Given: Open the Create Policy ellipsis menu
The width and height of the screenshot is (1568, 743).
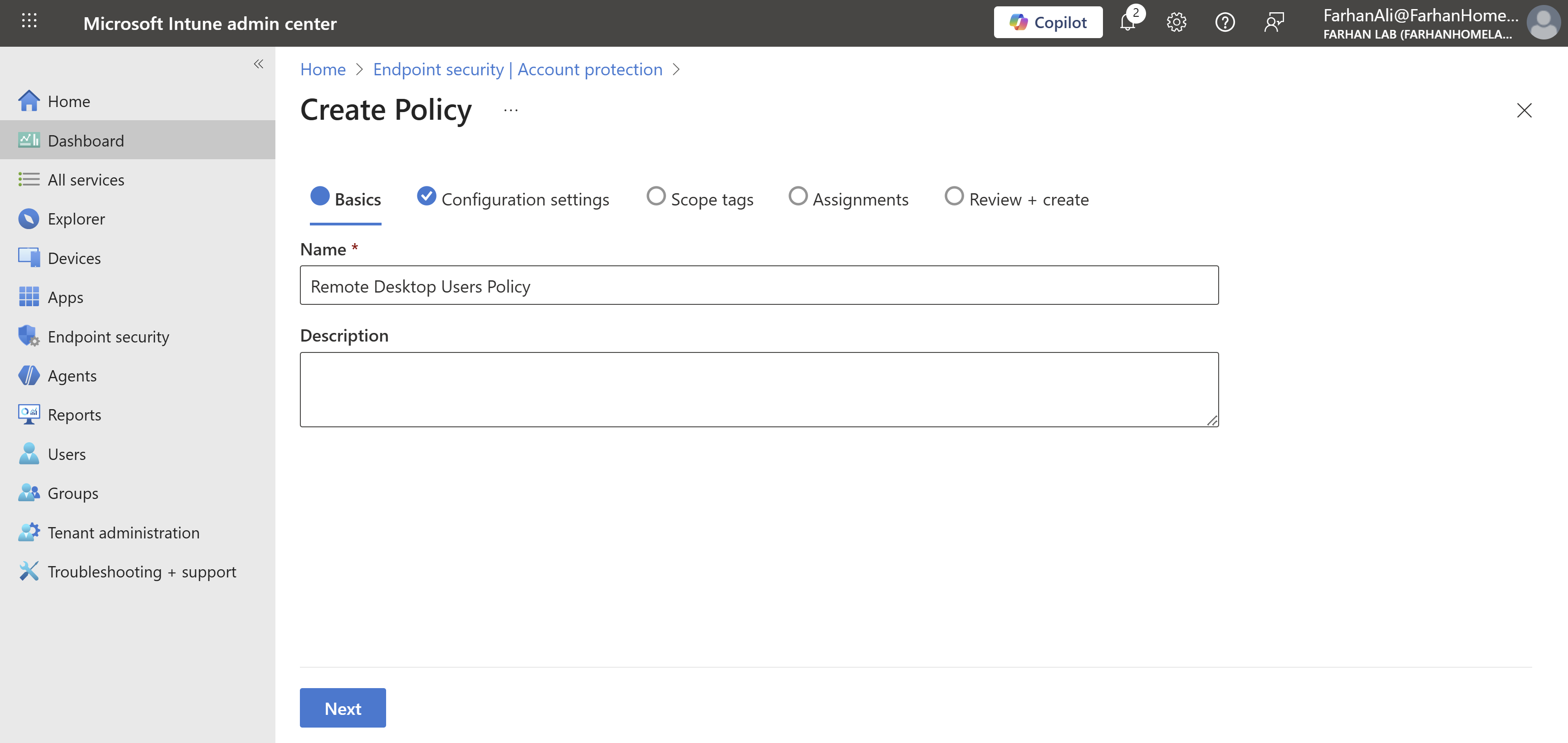Looking at the screenshot, I should pyautogui.click(x=511, y=110).
